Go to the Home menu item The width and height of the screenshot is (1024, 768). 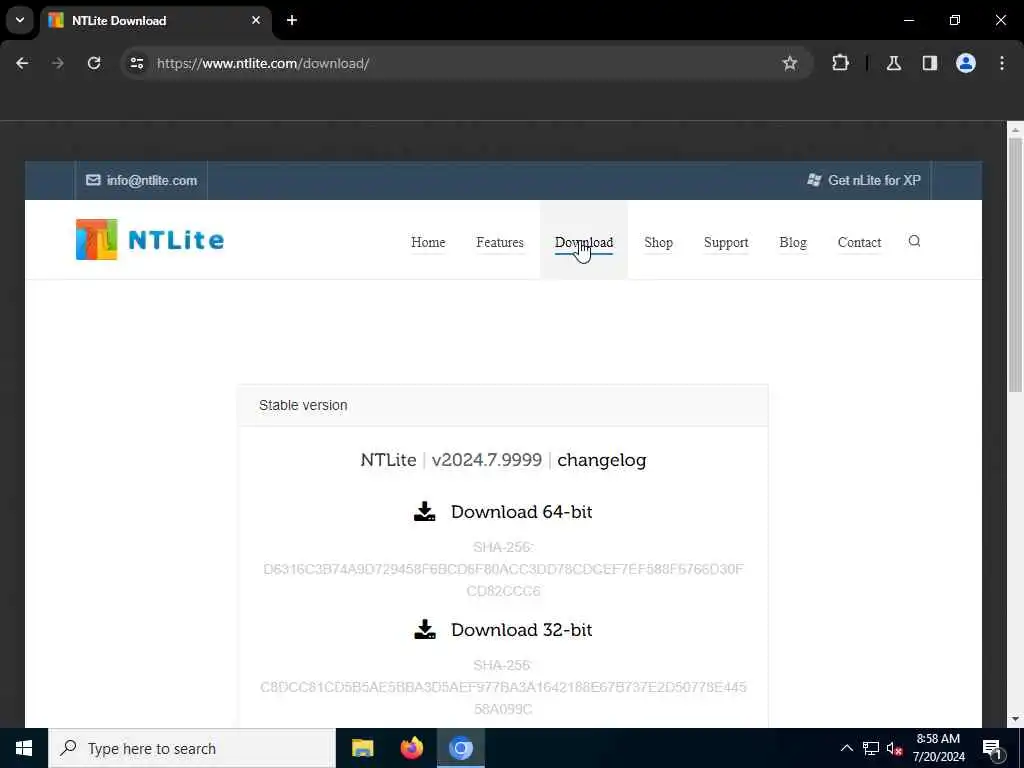coord(428,242)
